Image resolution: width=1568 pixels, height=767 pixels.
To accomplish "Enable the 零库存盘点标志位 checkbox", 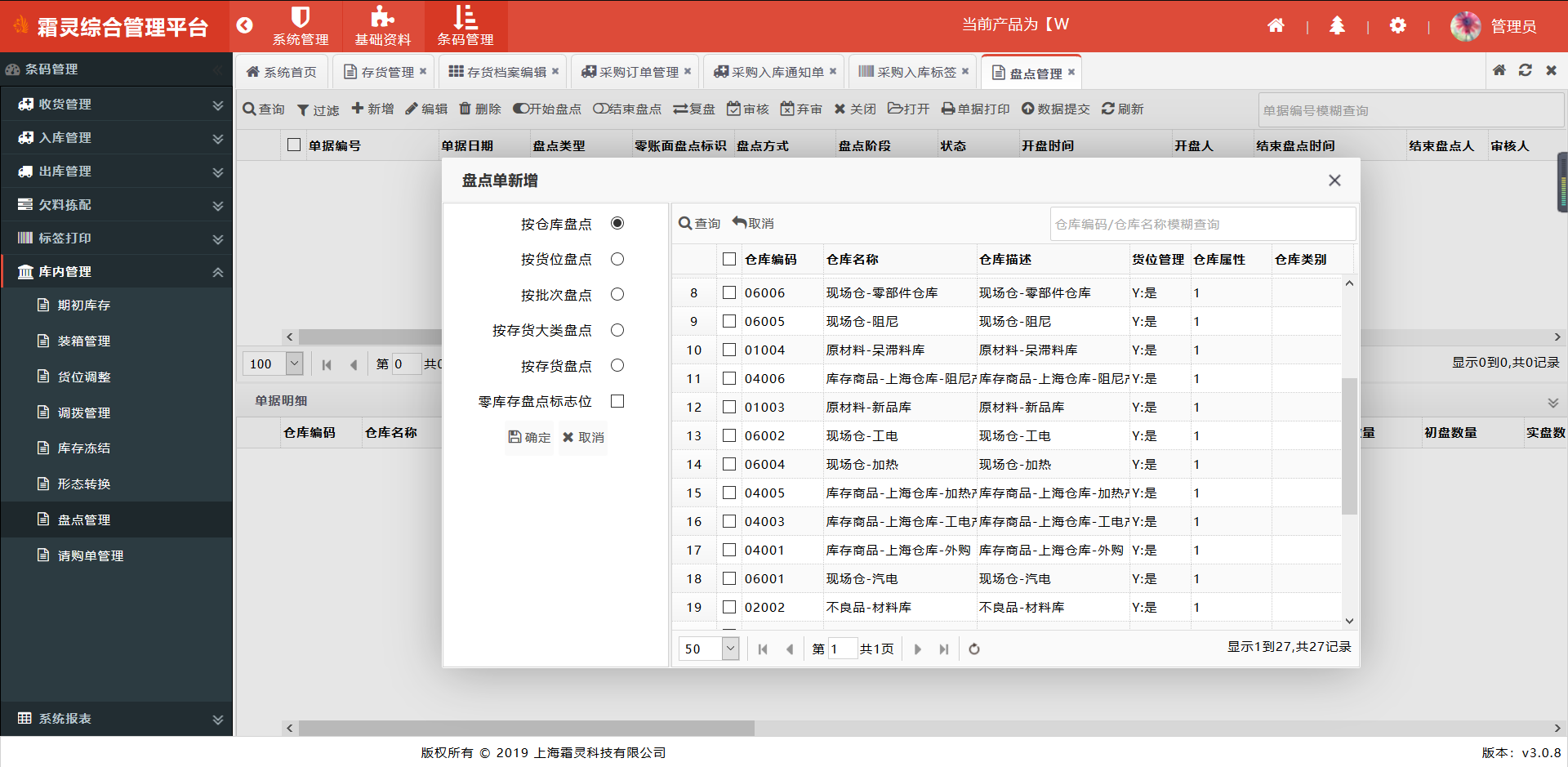I will [617, 401].
